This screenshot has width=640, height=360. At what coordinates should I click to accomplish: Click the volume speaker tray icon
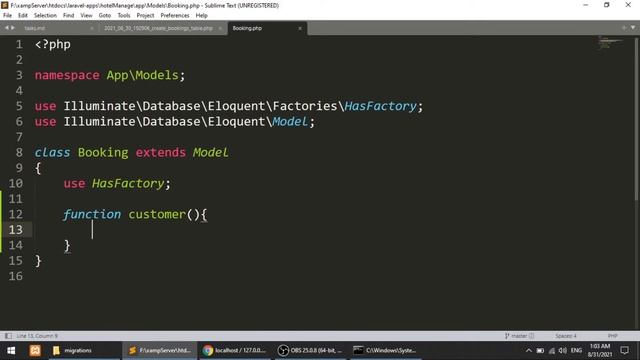click(x=562, y=350)
